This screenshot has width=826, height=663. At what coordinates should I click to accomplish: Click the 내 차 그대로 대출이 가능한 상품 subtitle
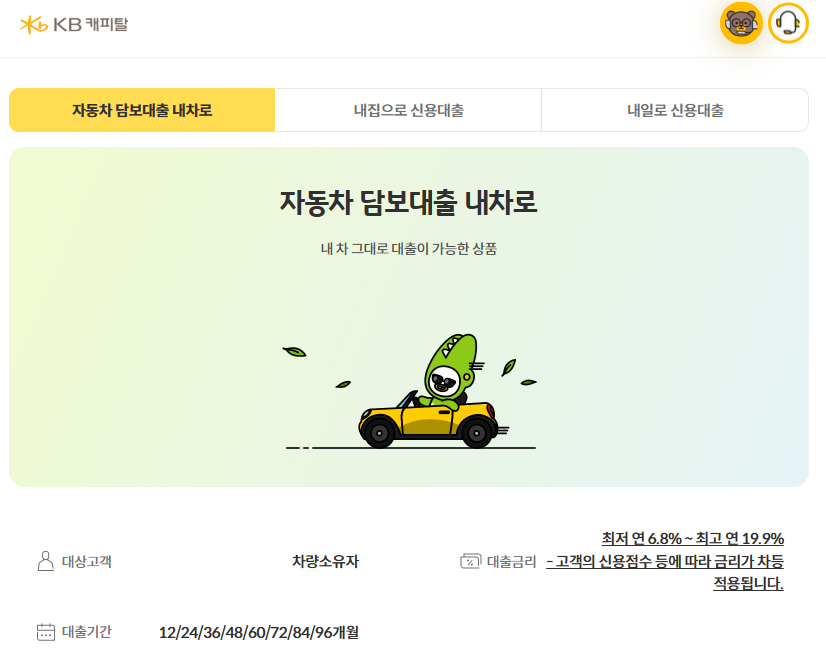tap(409, 249)
